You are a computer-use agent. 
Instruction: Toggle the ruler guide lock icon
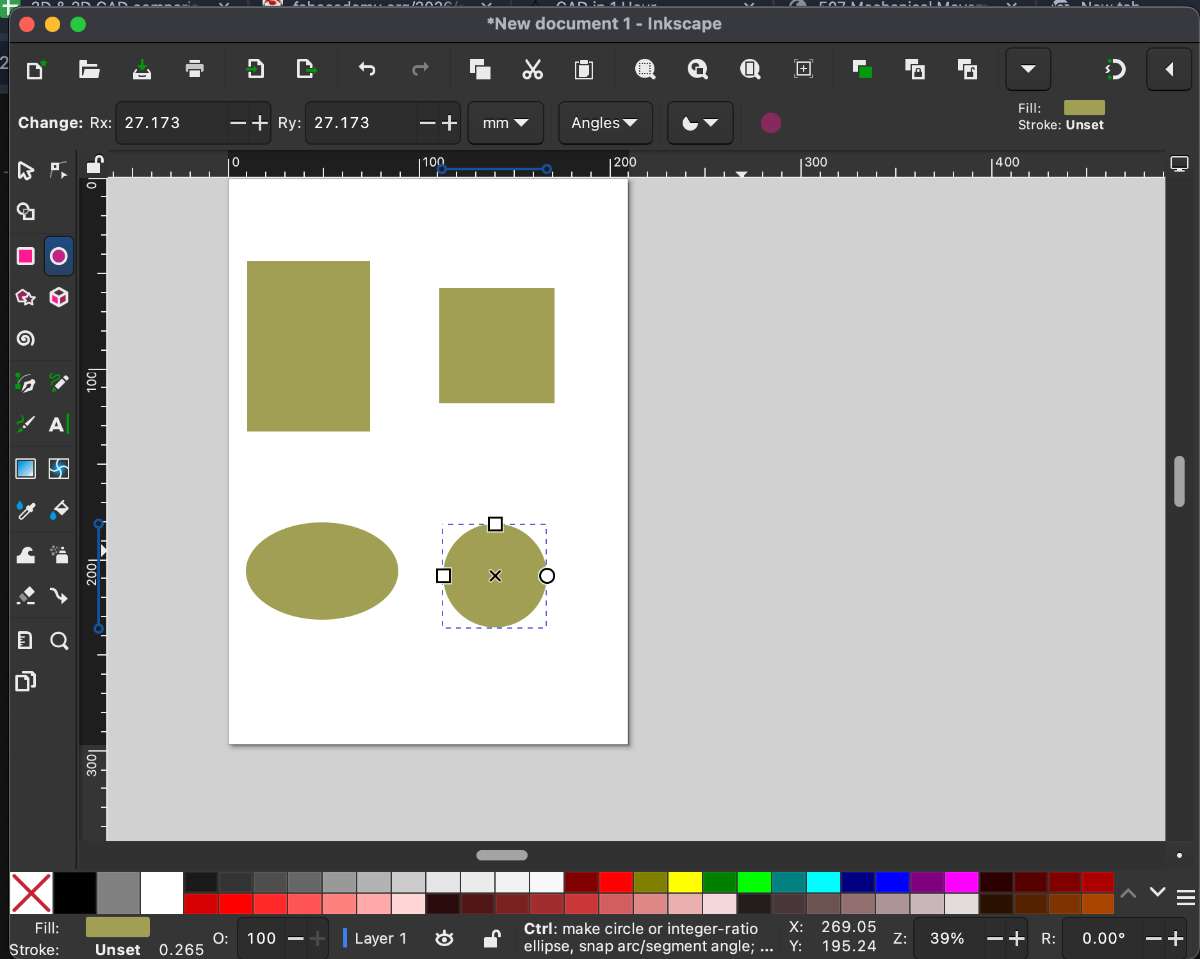point(94,165)
